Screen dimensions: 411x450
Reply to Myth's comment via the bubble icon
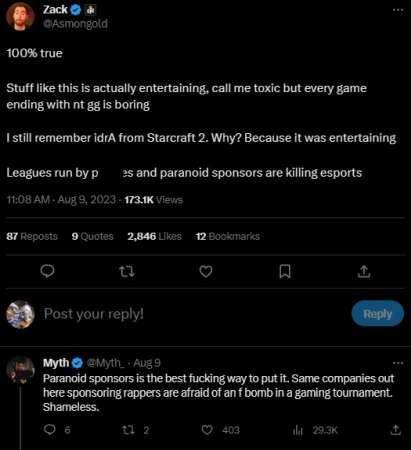click(x=50, y=430)
